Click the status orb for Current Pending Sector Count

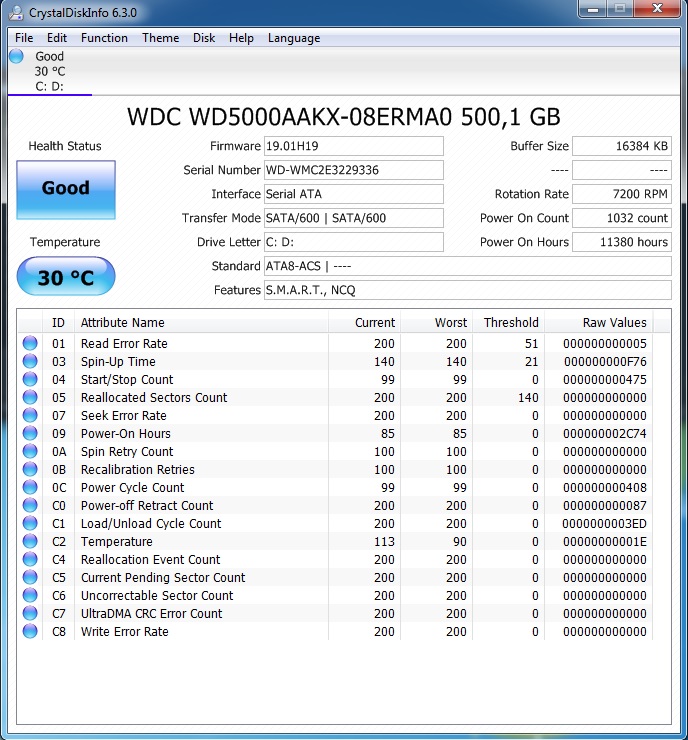[x=30, y=577]
